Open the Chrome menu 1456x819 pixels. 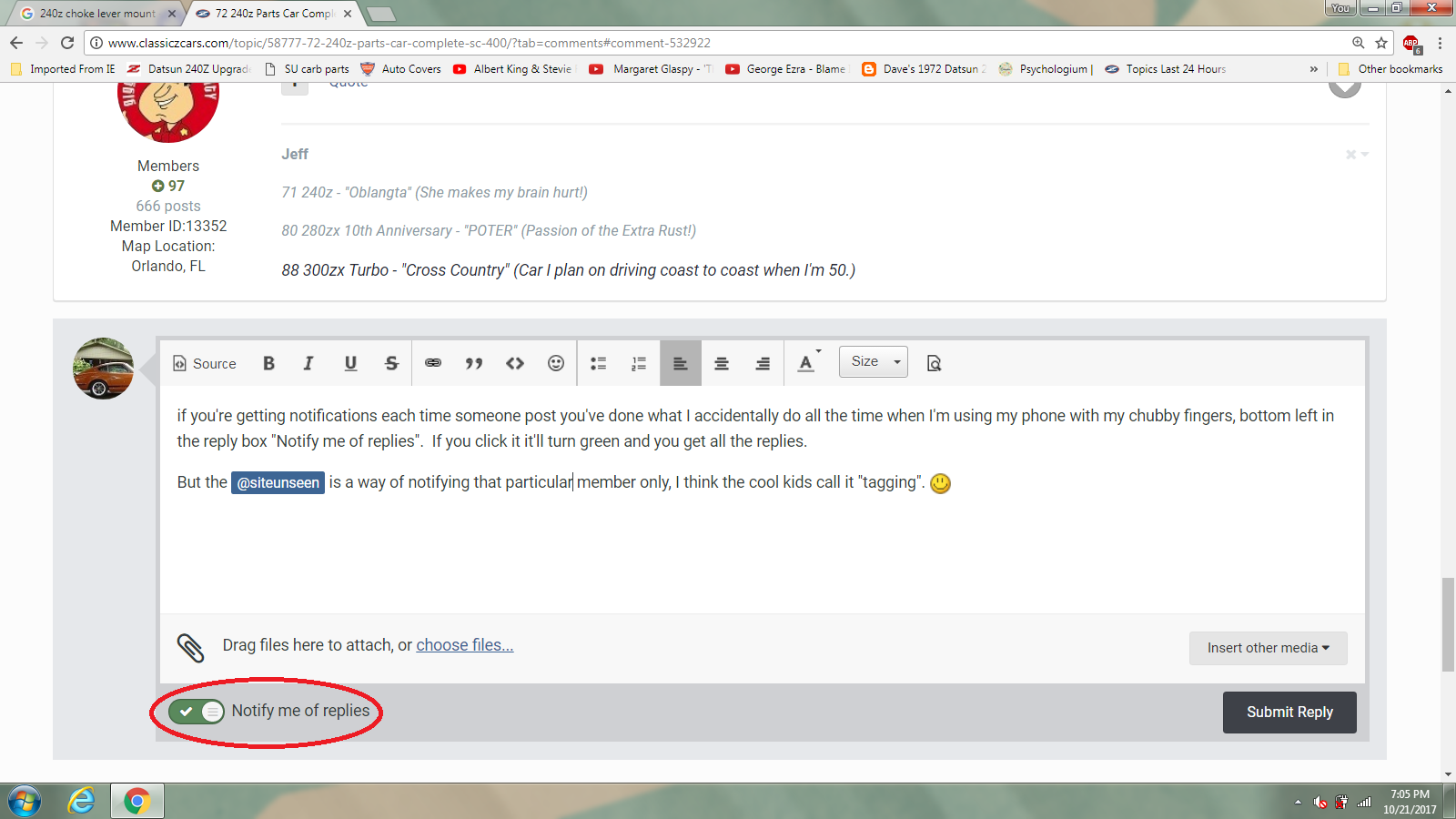(x=1440, y=43)
